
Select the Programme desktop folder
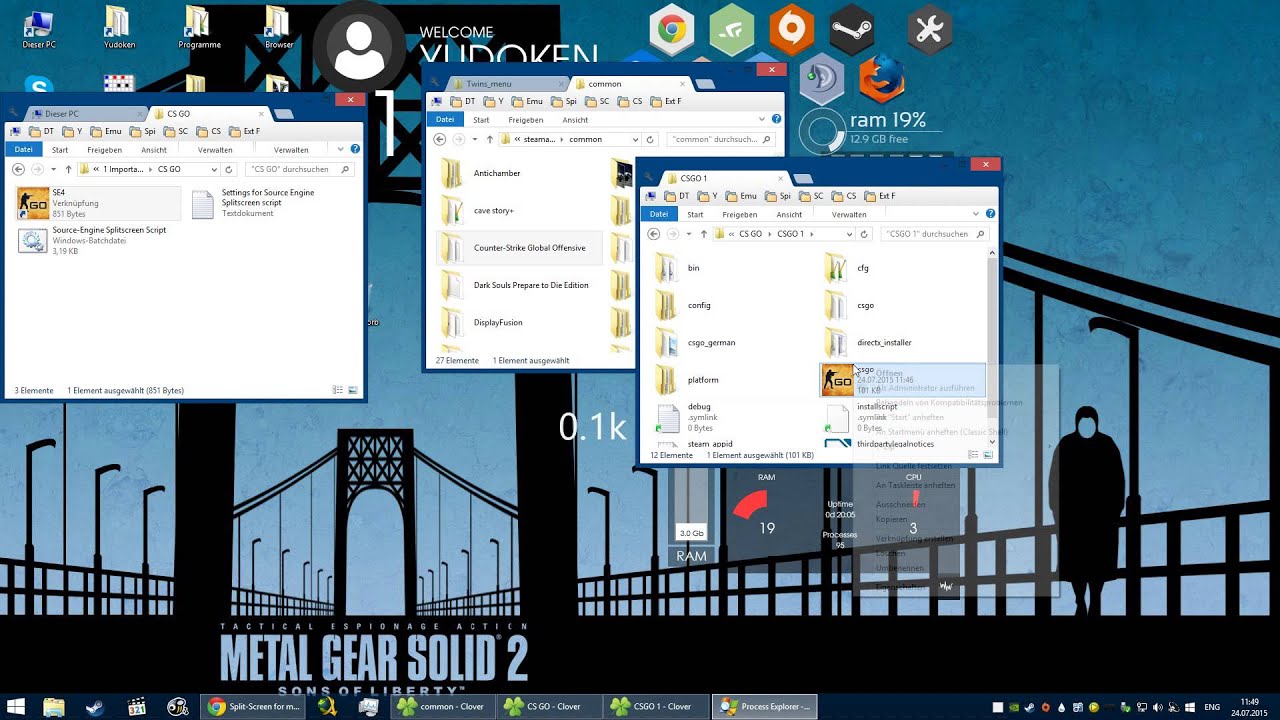[199, 29]
